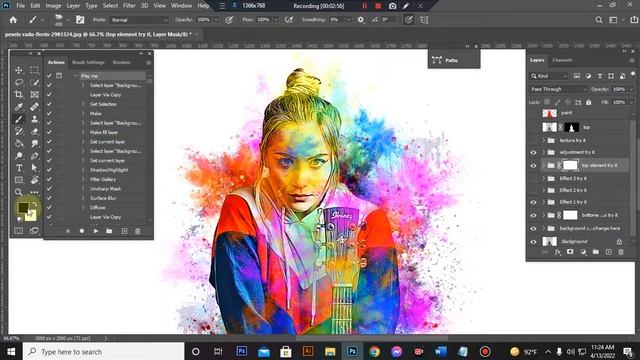Expand the Effect 1 try it group
This screenshot has width=640, height=360.
click(x=544, y=202)
